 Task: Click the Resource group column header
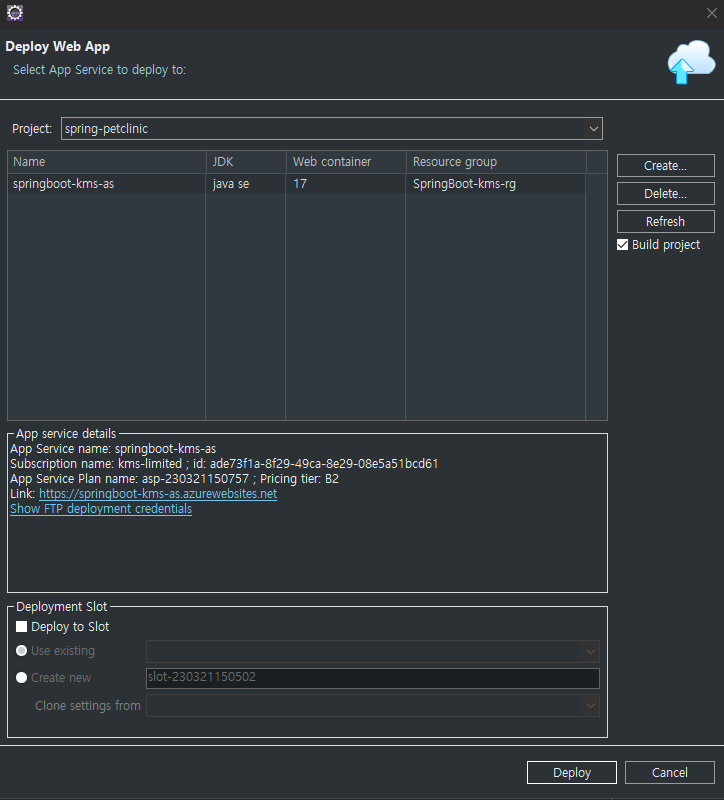496,162
